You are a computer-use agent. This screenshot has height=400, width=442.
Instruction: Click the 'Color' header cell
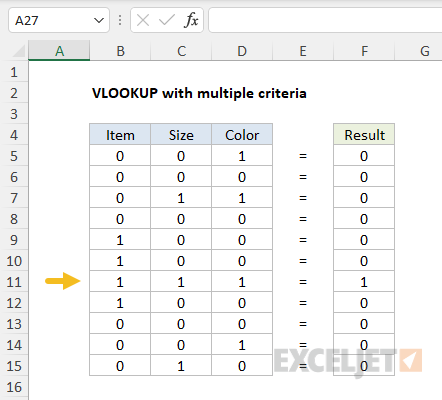pyautogui.click(x=242, y=135)
